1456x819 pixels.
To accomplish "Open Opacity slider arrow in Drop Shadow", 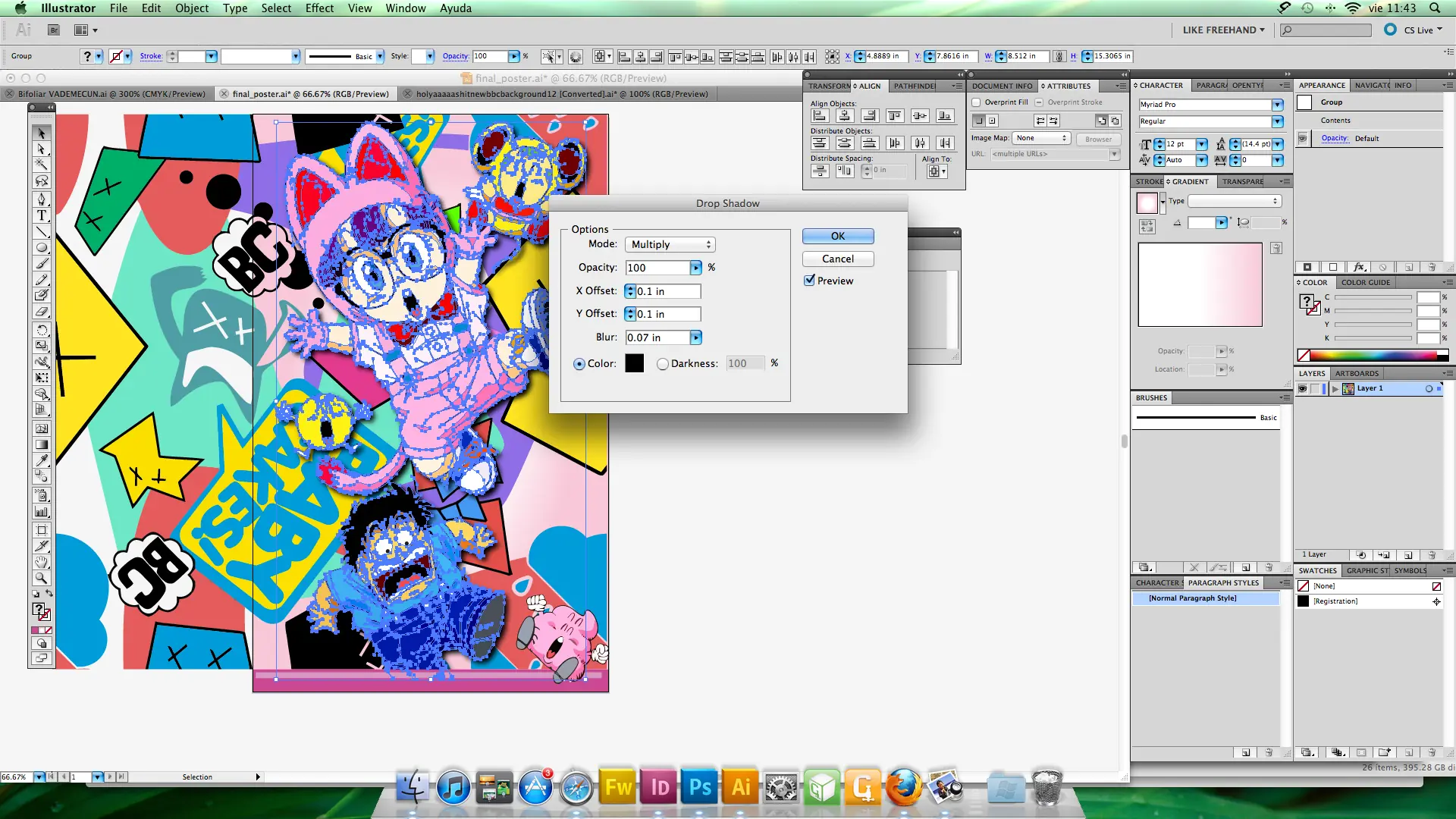I will 695,268.
